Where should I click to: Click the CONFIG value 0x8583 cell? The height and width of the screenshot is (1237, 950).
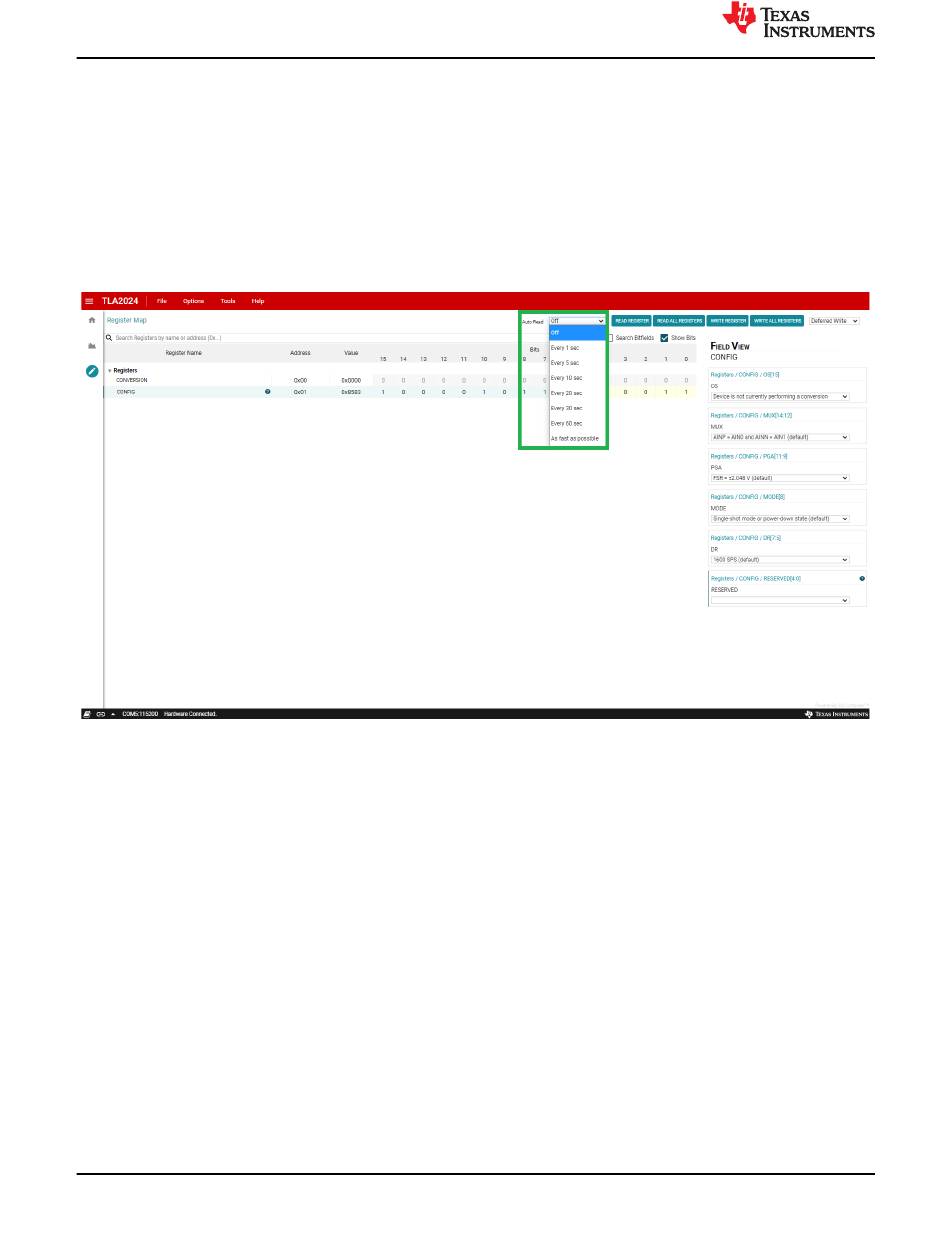point(351,392)
